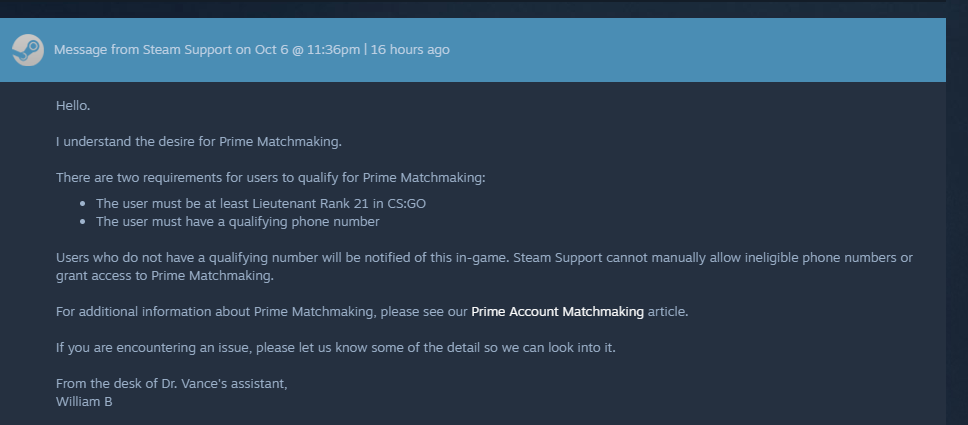968x425 pixels.
Task: Select the qualifying phone number bullet text
Action: [237, 221]
